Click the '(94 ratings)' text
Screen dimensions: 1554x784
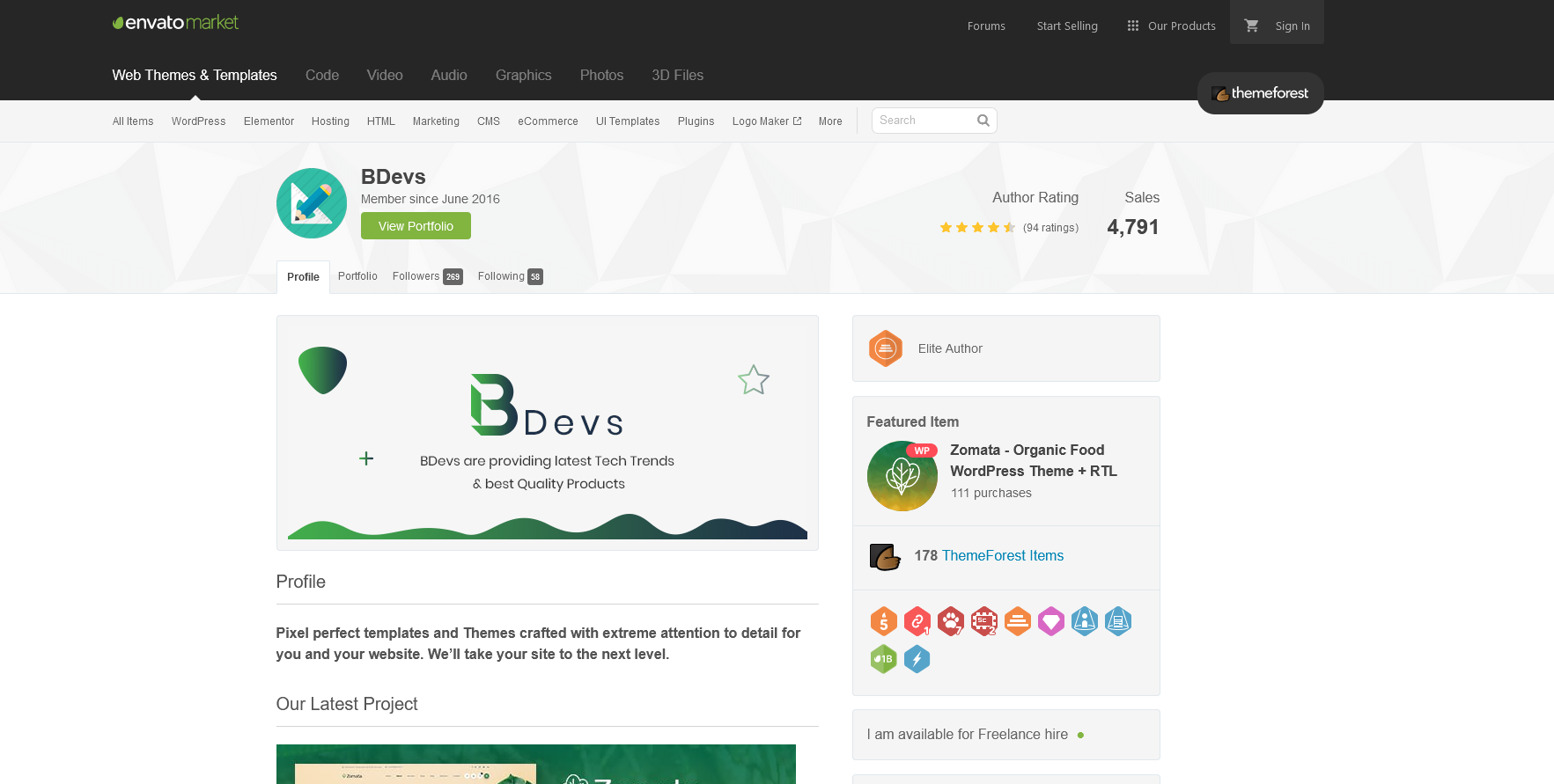point(1050,228)
